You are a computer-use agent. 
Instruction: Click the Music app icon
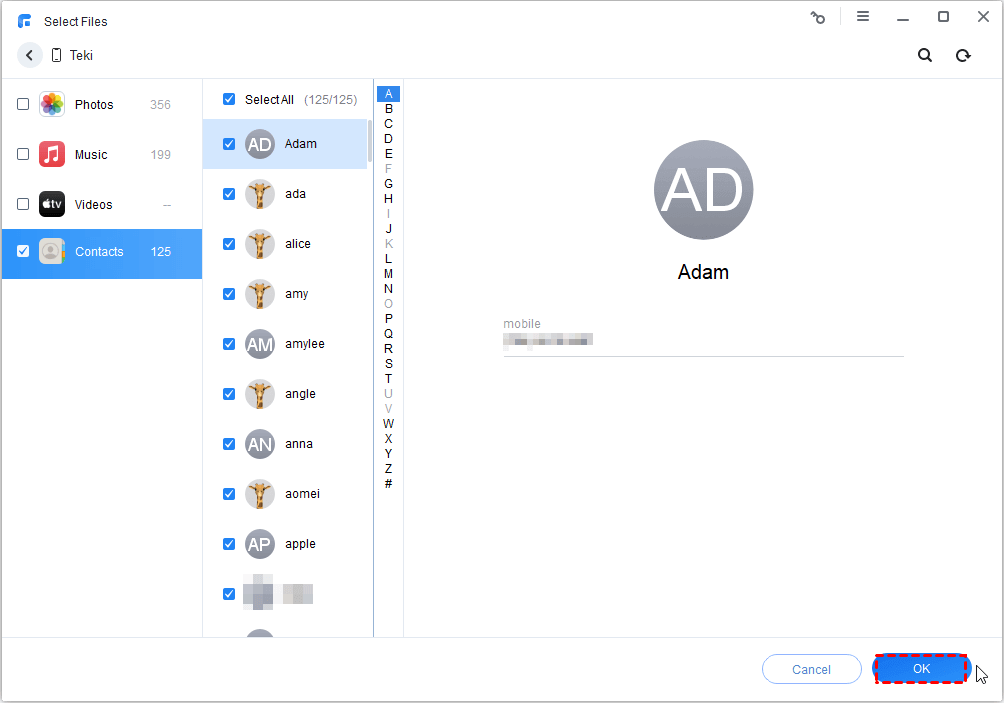[52, 154]
